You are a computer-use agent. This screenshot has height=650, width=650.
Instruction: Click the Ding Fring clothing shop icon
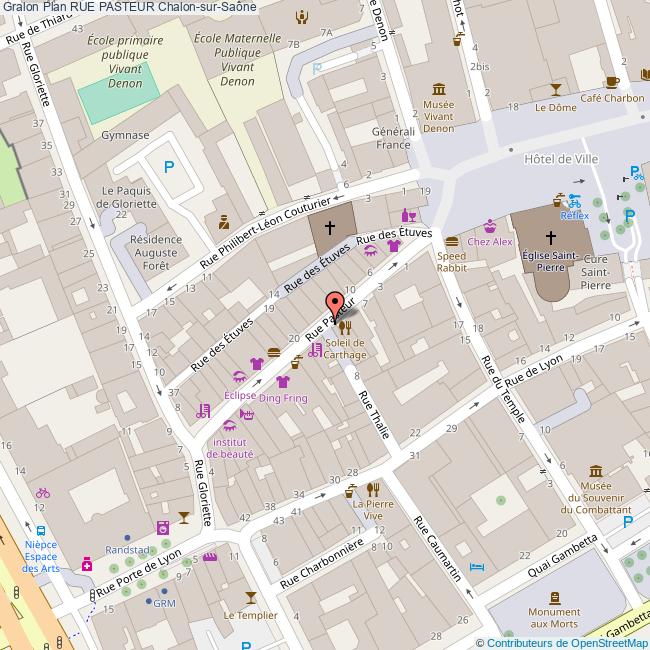point(283,382)
